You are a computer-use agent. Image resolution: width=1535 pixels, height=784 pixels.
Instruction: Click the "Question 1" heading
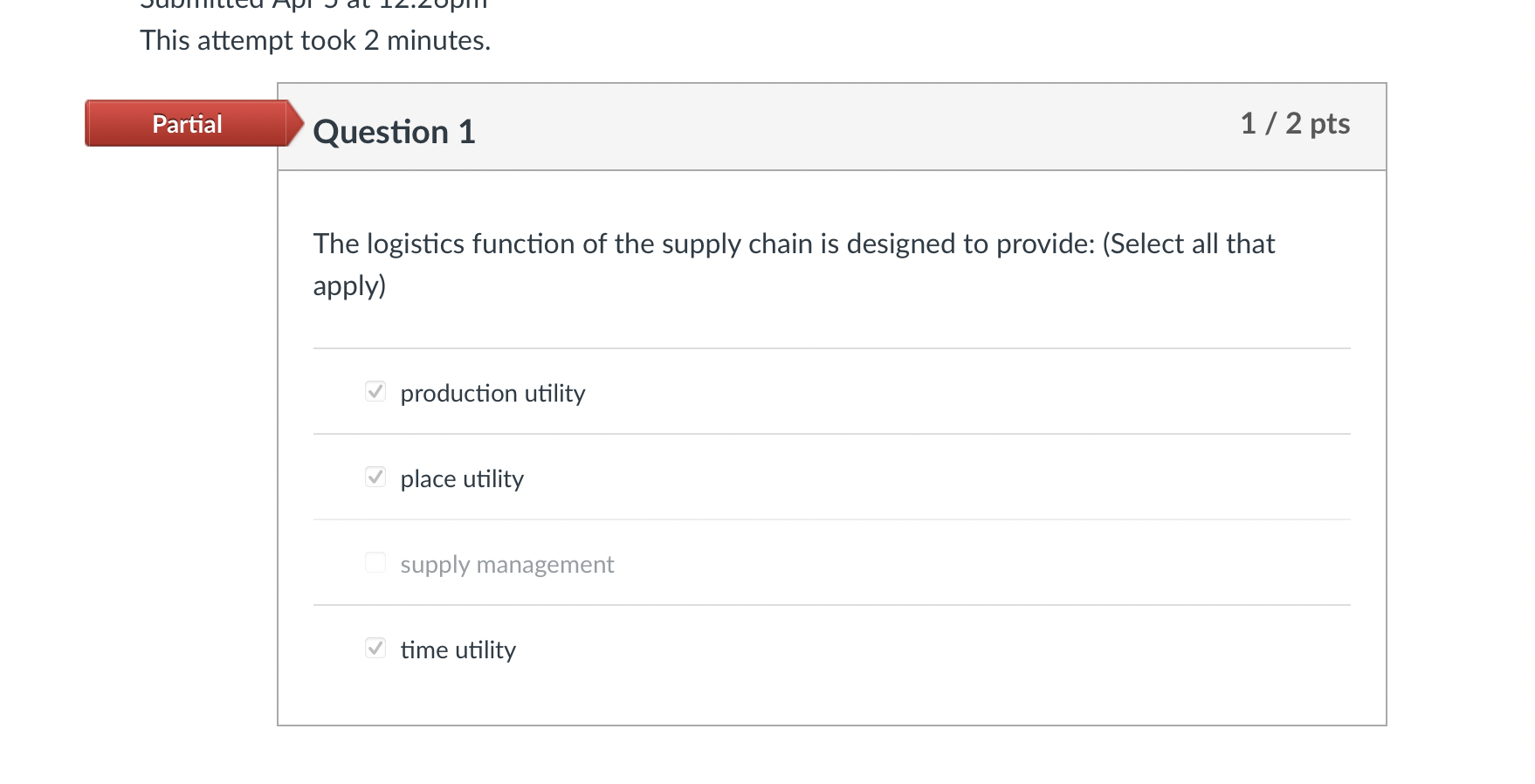pos(394,132)
